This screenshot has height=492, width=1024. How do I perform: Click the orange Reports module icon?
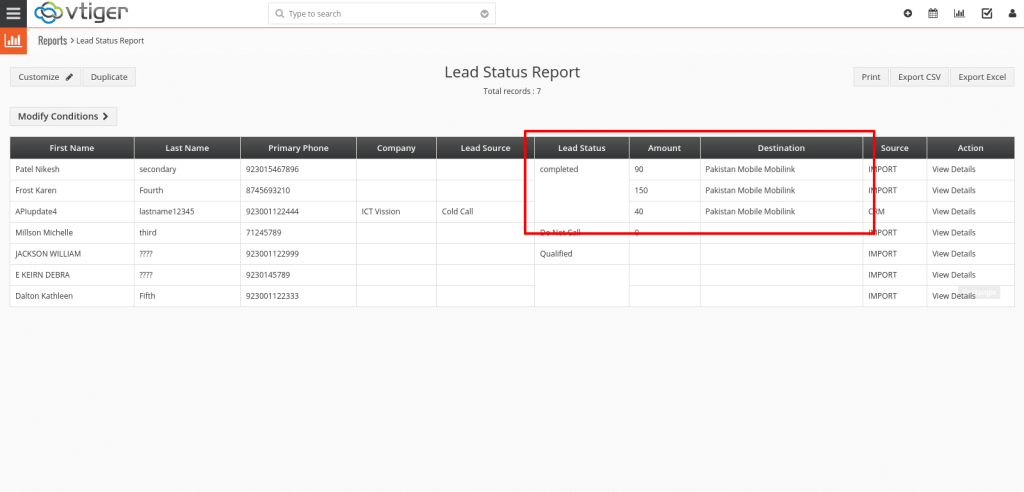[13, 41]
